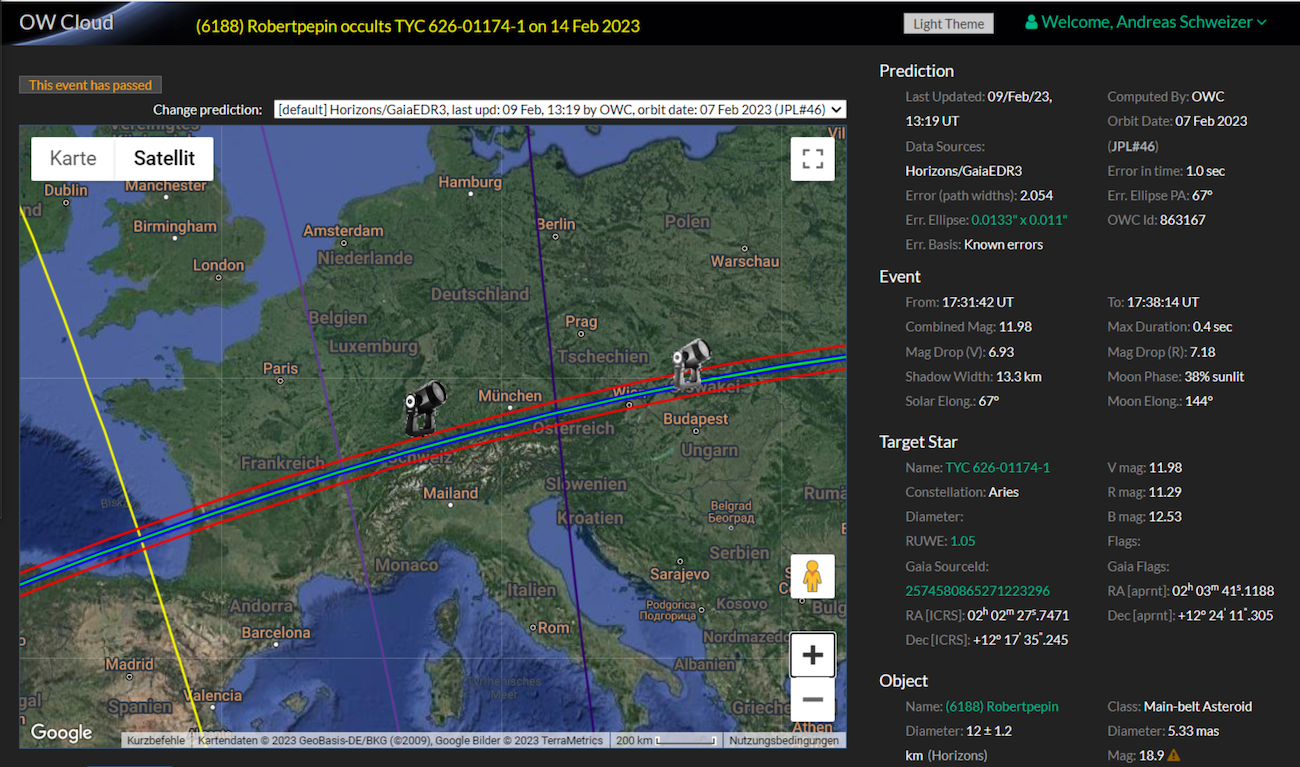The image size is (1300, 767).
Task: Open the (6188) Robertpepin object link
Action: (x=1001, y=706)
